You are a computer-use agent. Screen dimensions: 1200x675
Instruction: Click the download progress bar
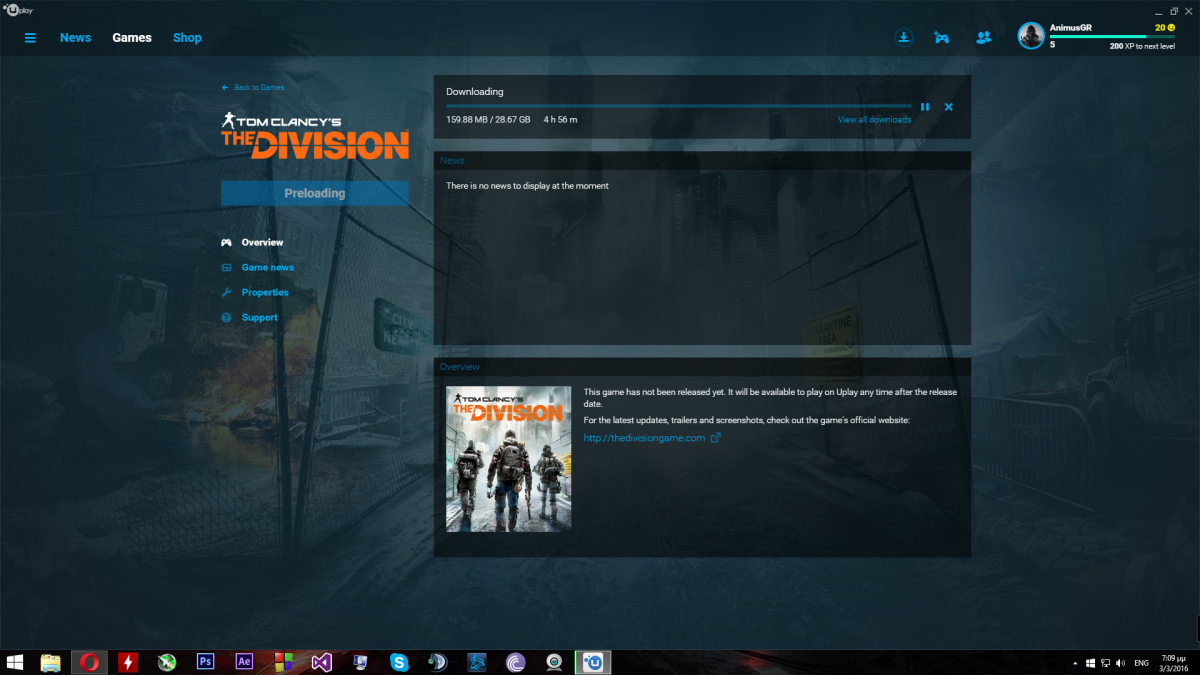click(x=679, y=106)
